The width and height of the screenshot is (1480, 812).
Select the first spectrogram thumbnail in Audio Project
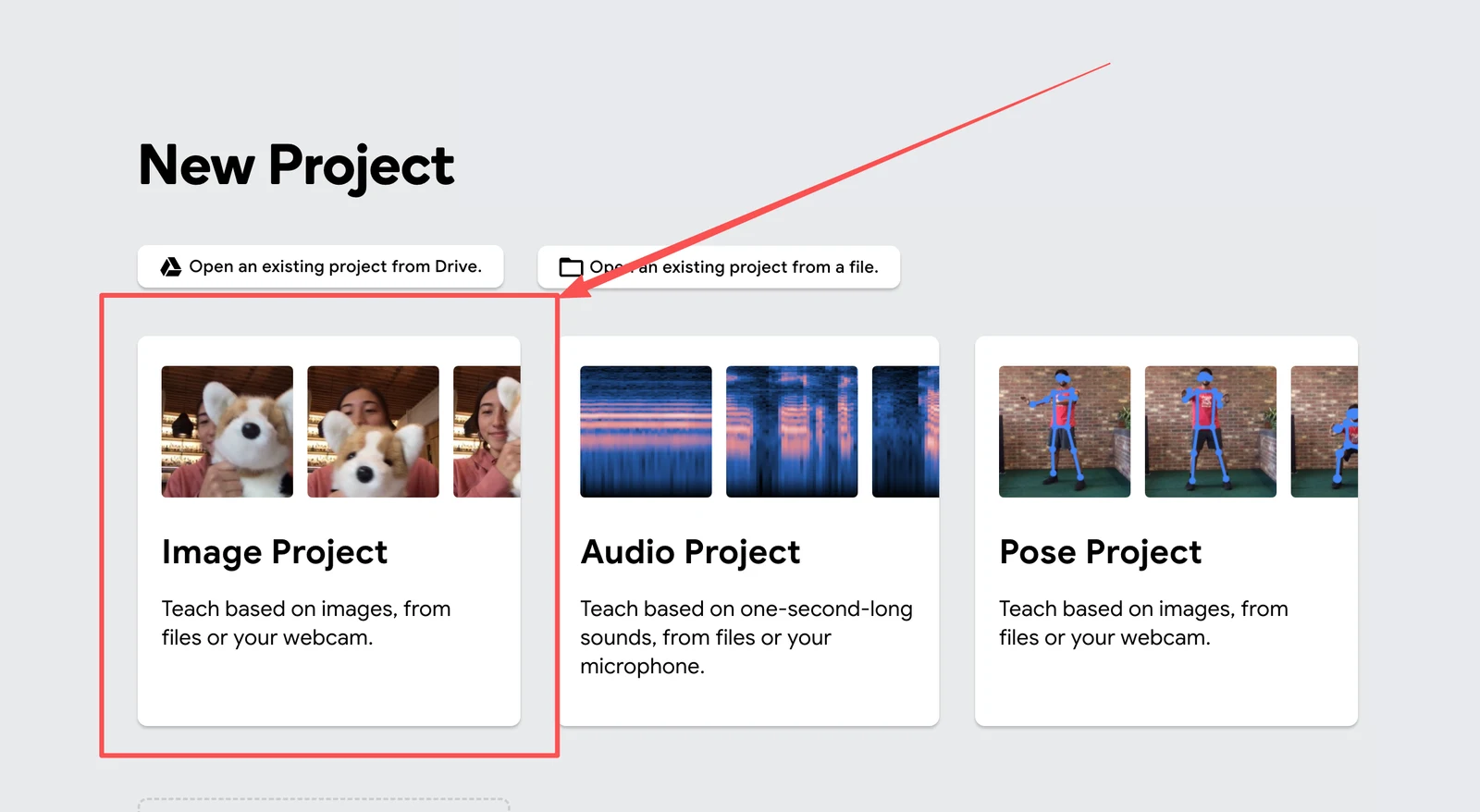point(646,432)
